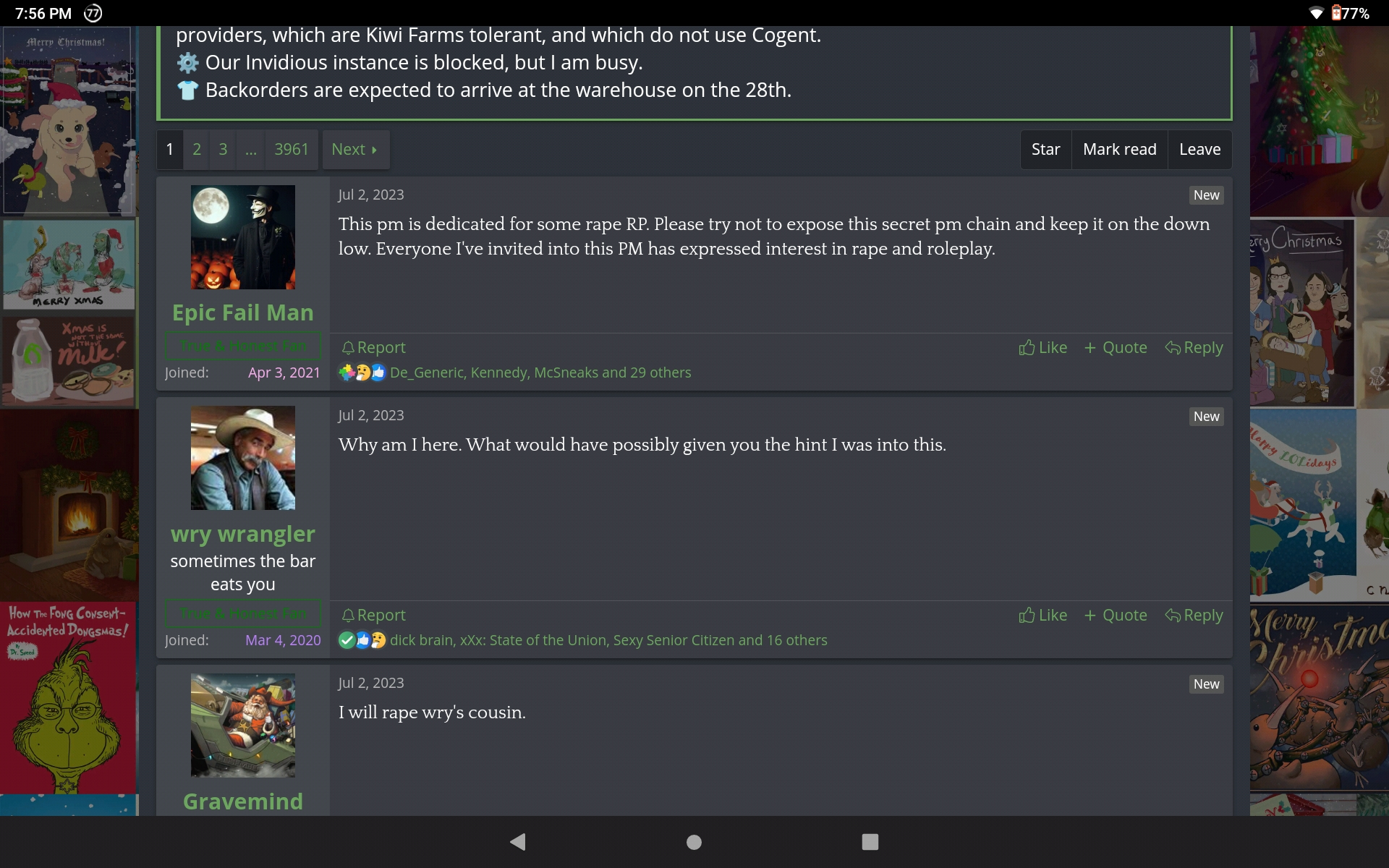The image size is (1389, 868).
Task: Reply to Epic Fail Man's post
Action: pos(1194,348)
